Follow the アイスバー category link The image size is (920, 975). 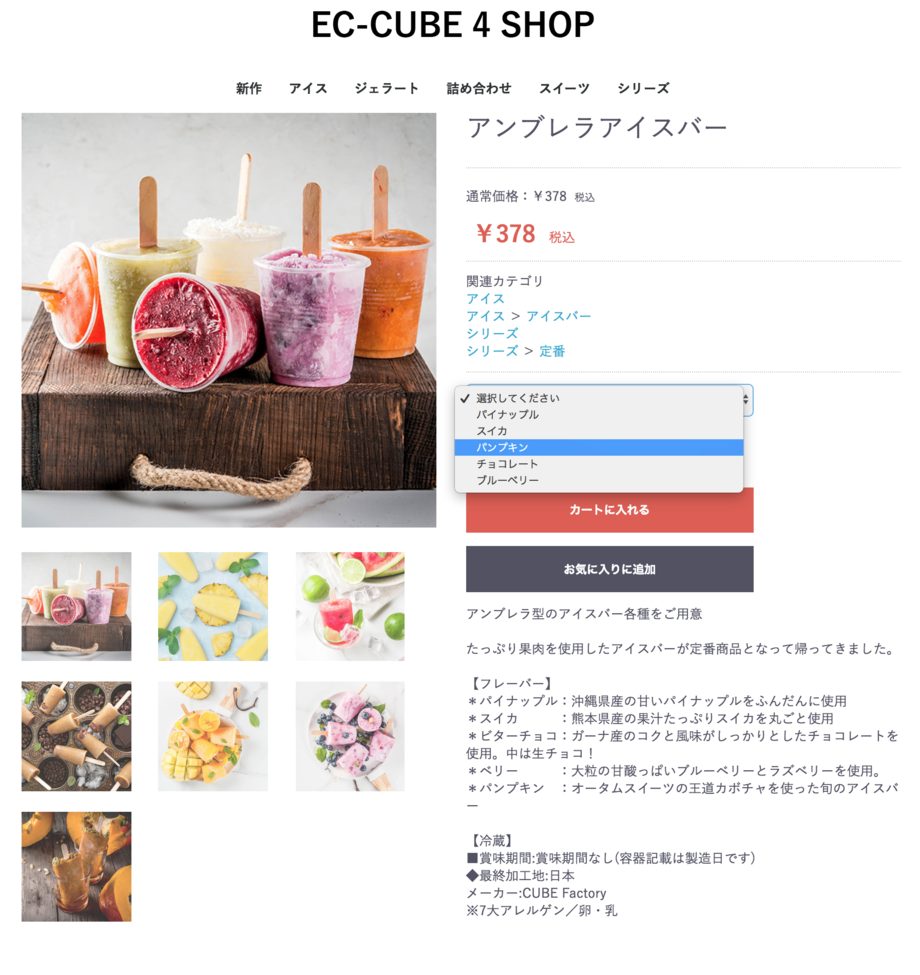coord(558,316)
